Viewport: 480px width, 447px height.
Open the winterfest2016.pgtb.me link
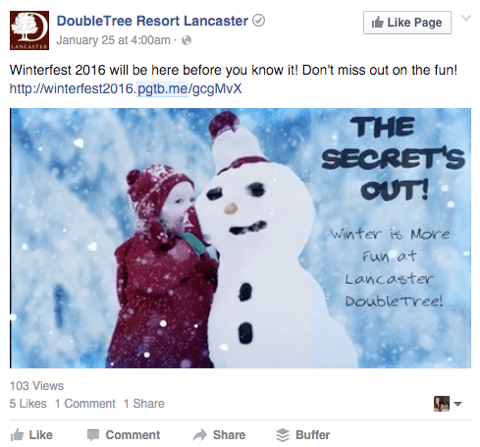pos(126,89)
